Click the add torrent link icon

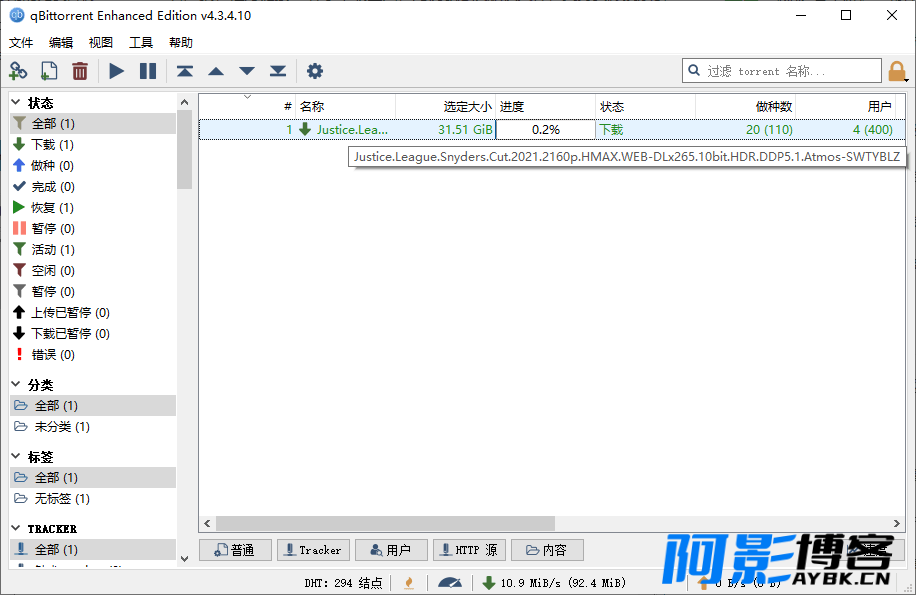click(x=18, y=71)
